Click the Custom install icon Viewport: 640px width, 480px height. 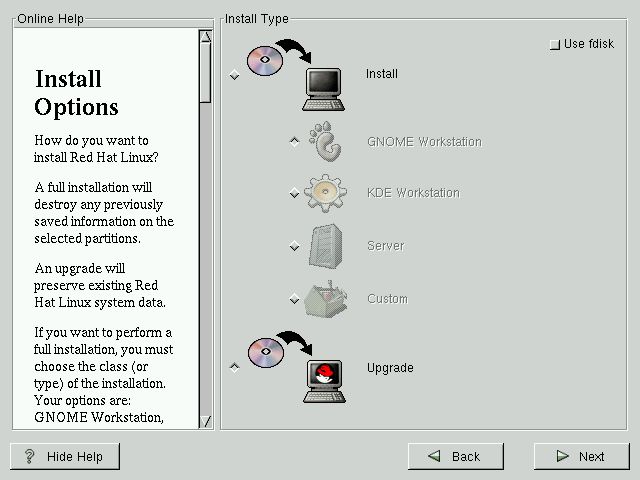click(327, 298)
